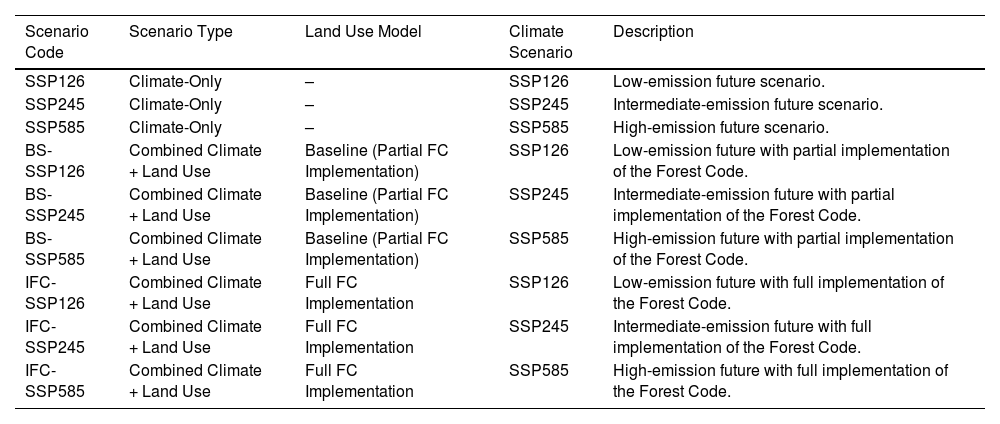Select the IFC-SSP245 scenario code cell
The height and width of the screenshot is (424, 1000).
(55, 336)
